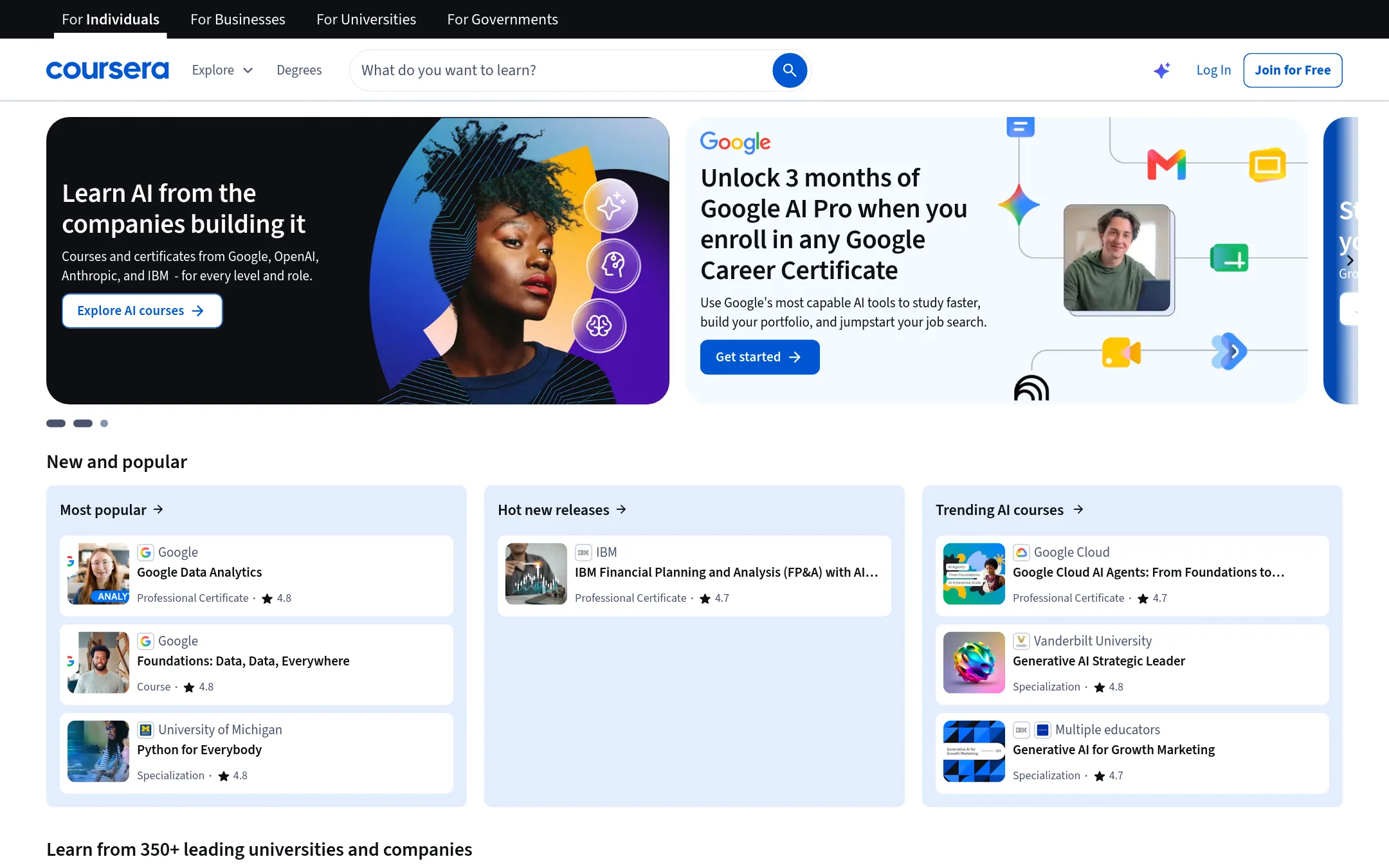The image size is (1389, 868).
Task: Open 'Google Cloud AI Agents: From Foundations to…' title
Action: (x=1148, y=572)
